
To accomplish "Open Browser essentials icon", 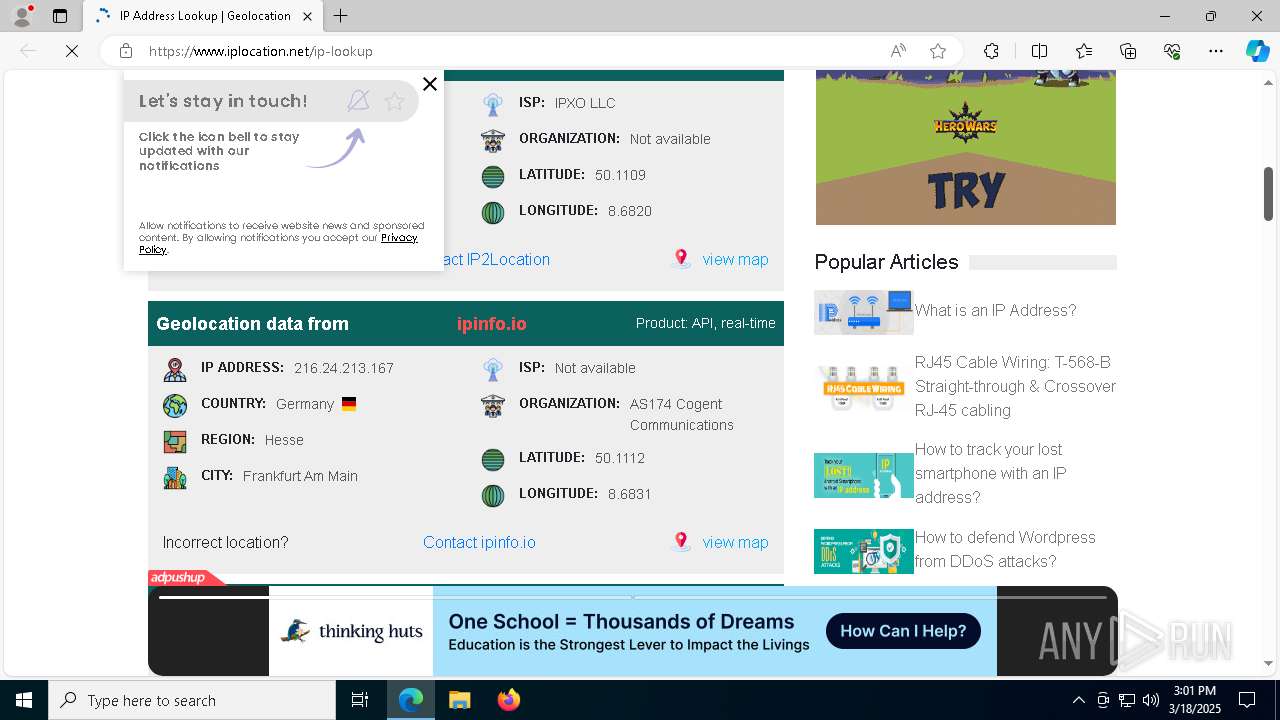I will [x=1172, y=51].
